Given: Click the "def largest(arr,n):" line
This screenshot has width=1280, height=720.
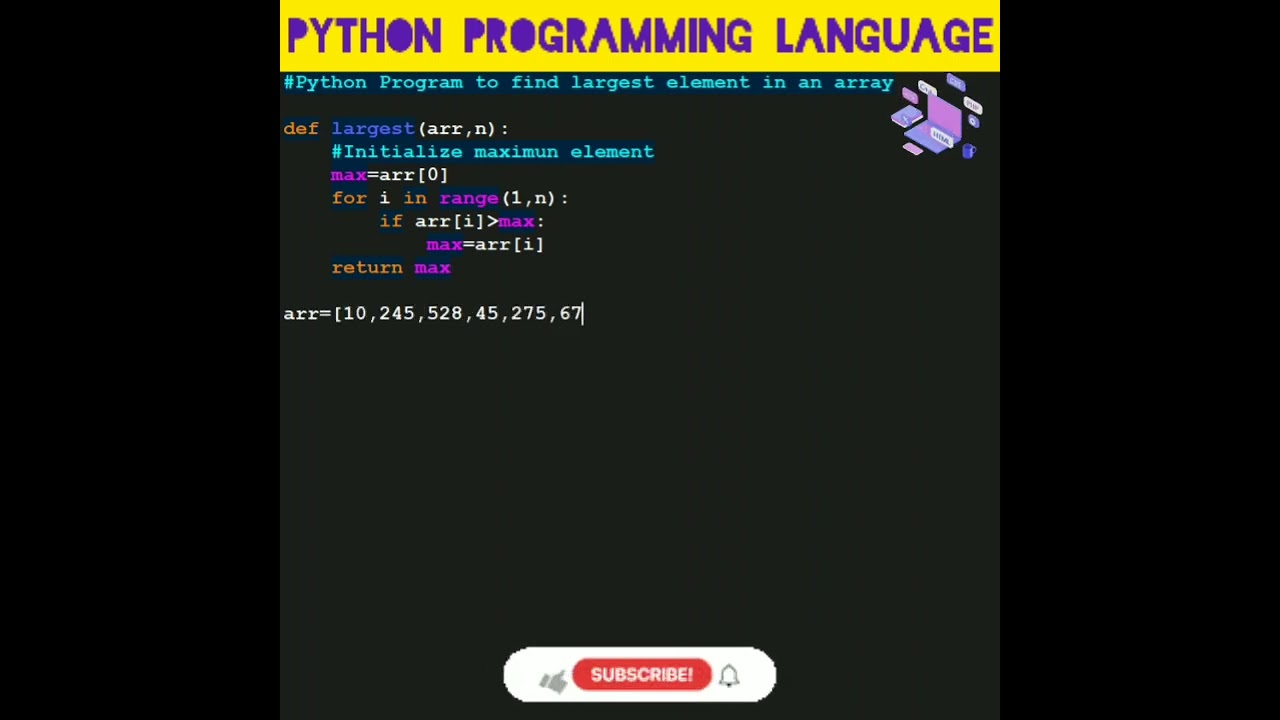Looking at the screenshot, I should [x=396, y=129].
